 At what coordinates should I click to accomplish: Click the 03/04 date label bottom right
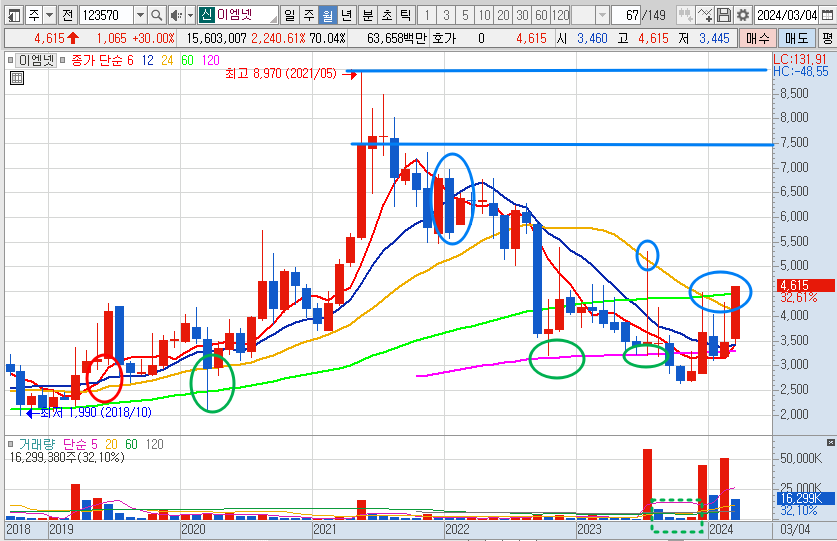[x=795, y=530]
